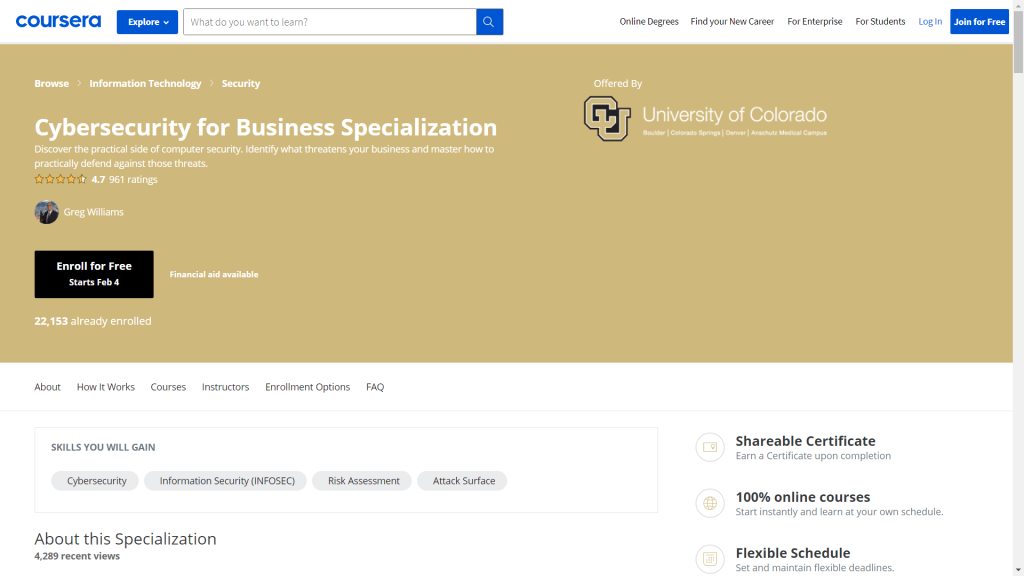Select the fifth star in the rating

pyautogui.click(x=79, y=178)
